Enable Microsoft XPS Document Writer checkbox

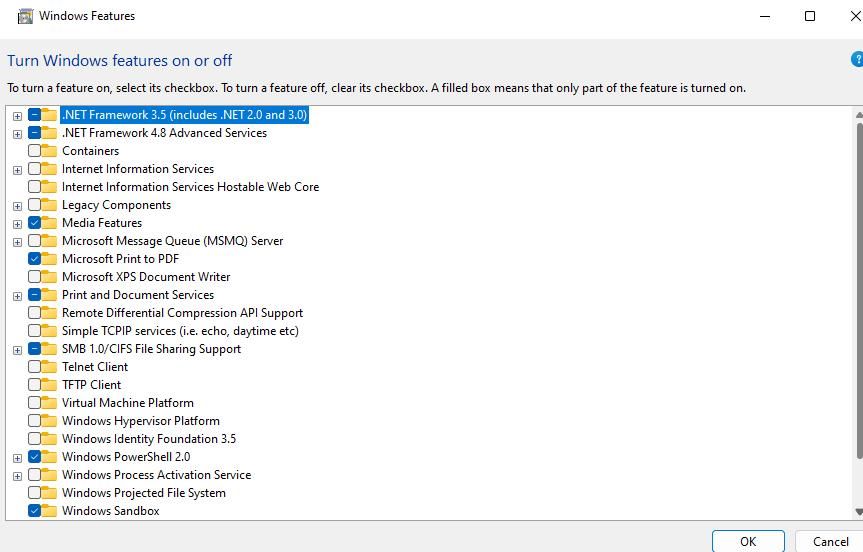point(34,277)
